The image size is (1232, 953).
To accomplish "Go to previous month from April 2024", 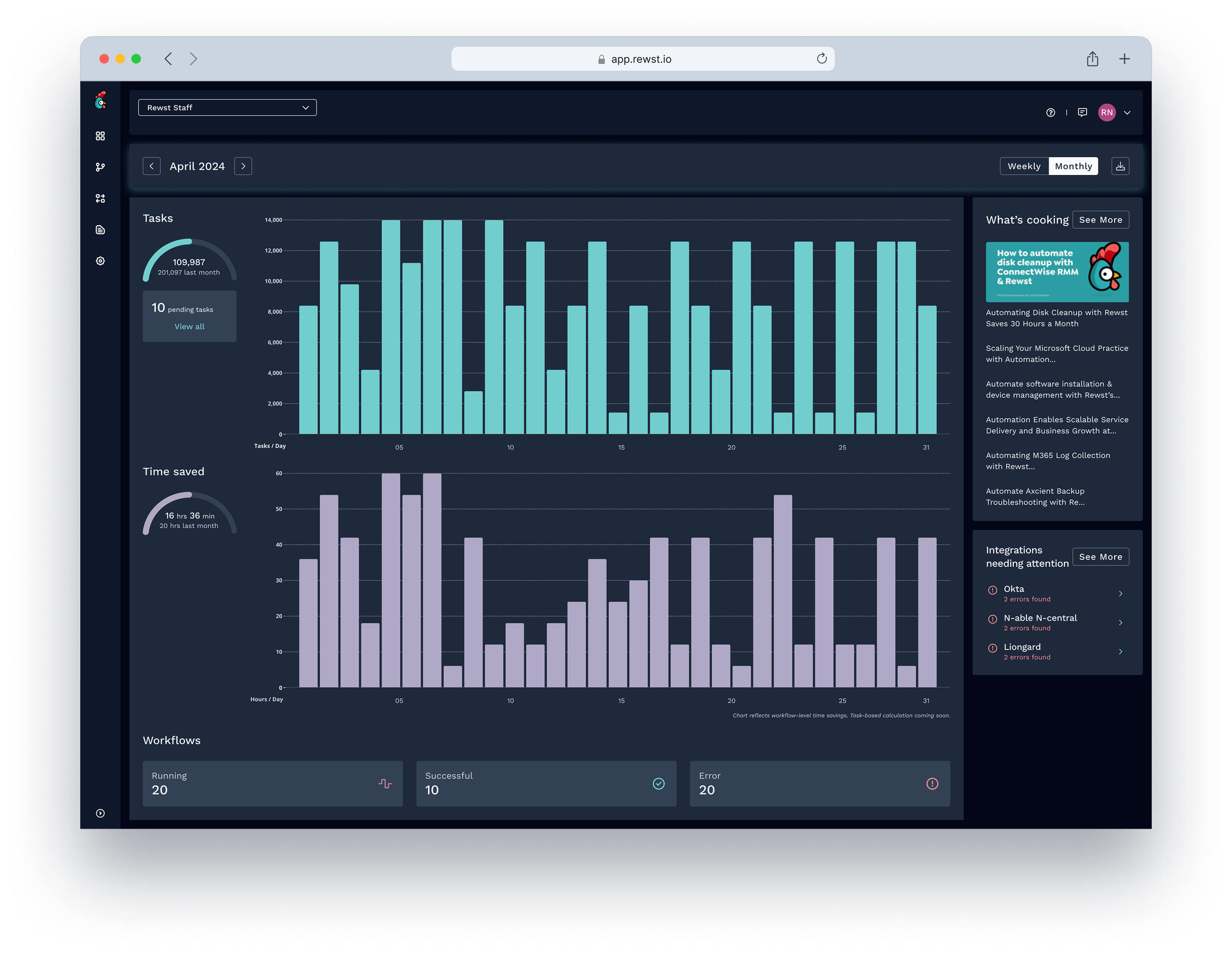I will pos(152,167).
